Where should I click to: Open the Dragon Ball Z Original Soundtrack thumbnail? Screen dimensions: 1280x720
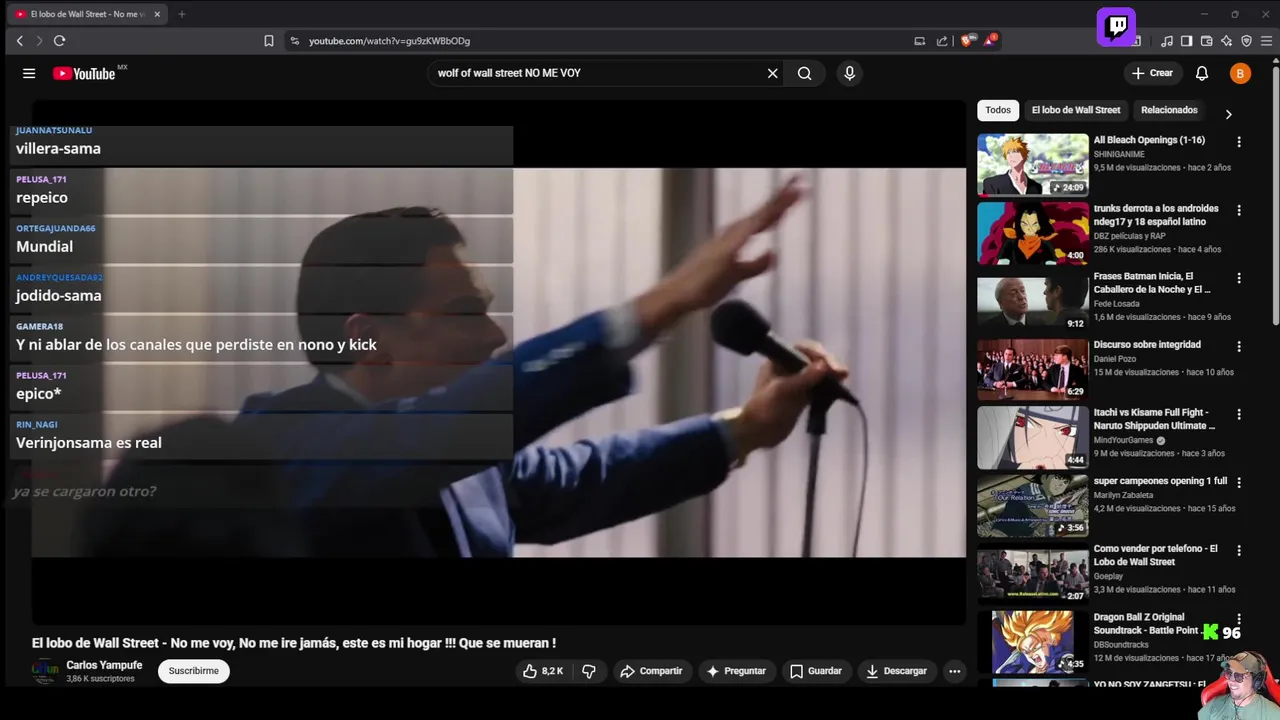coord(1033,641)
